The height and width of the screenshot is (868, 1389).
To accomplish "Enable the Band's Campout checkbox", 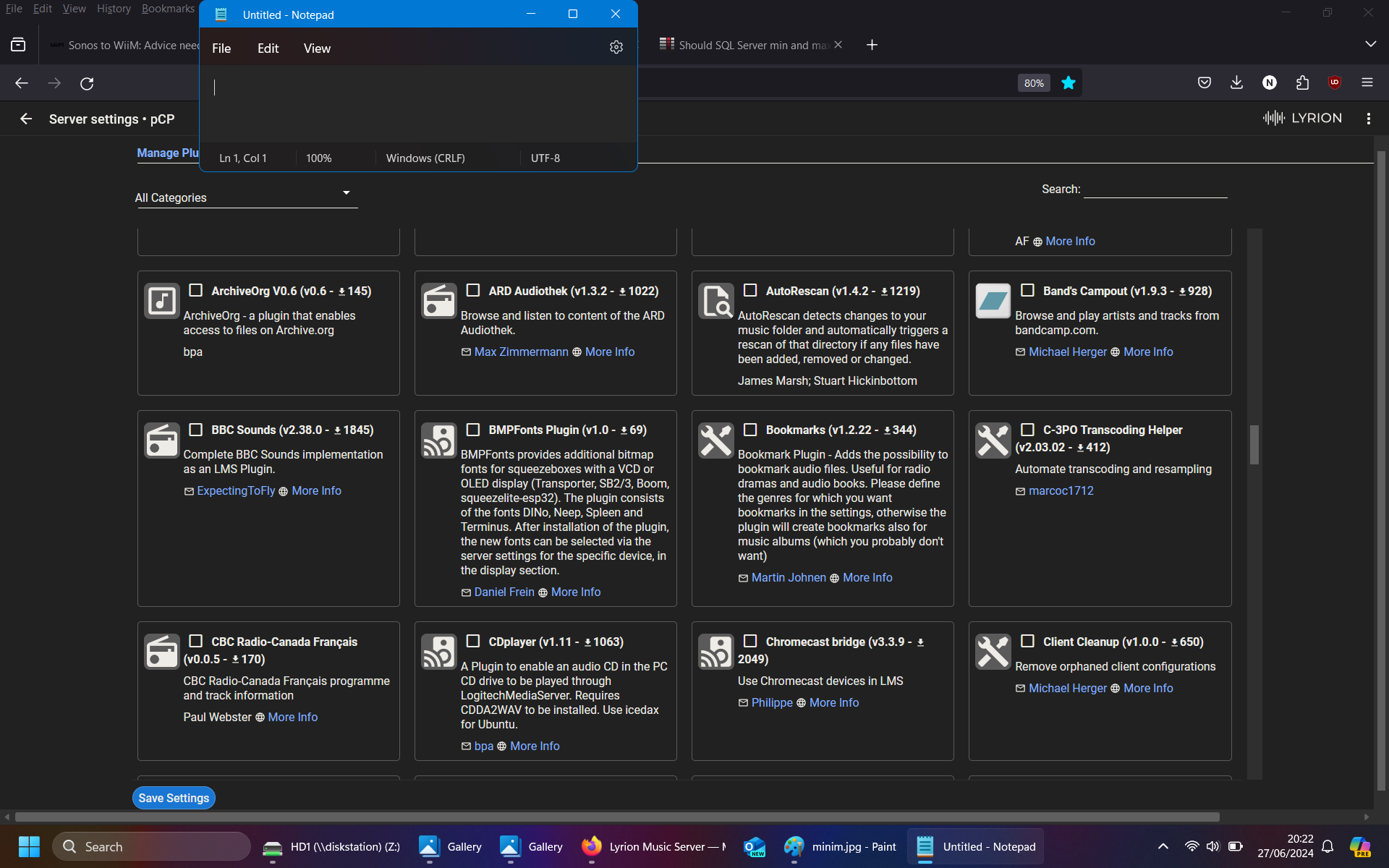I will coord(1027,290).
